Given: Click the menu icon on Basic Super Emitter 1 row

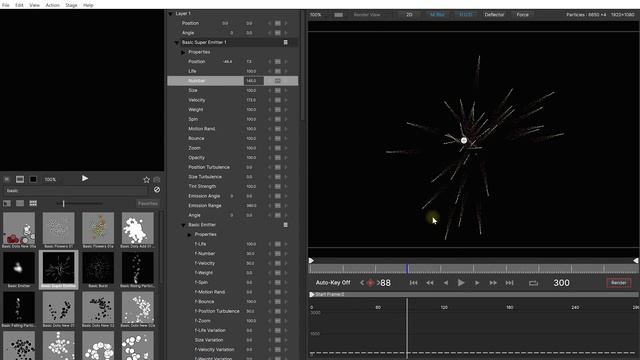Looking at the screenshot, I should pyautogui.click(x=285, y=42).
